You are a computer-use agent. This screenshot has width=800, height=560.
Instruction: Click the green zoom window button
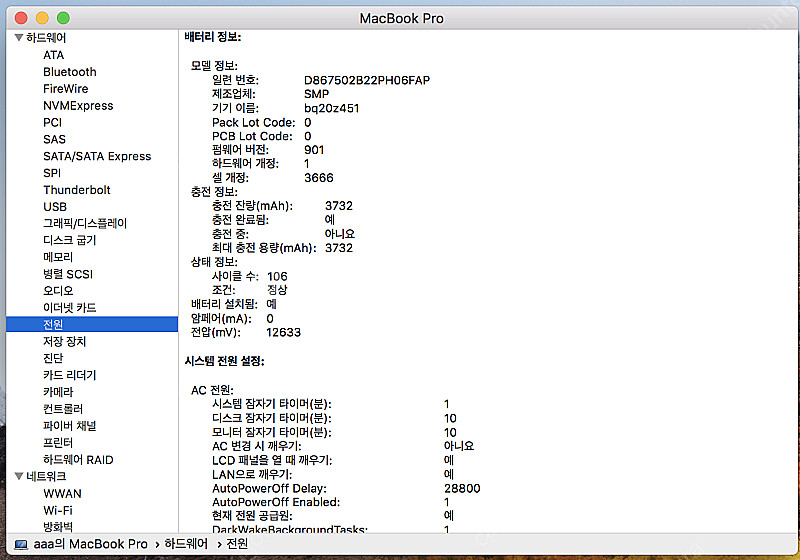click(63, 18)
